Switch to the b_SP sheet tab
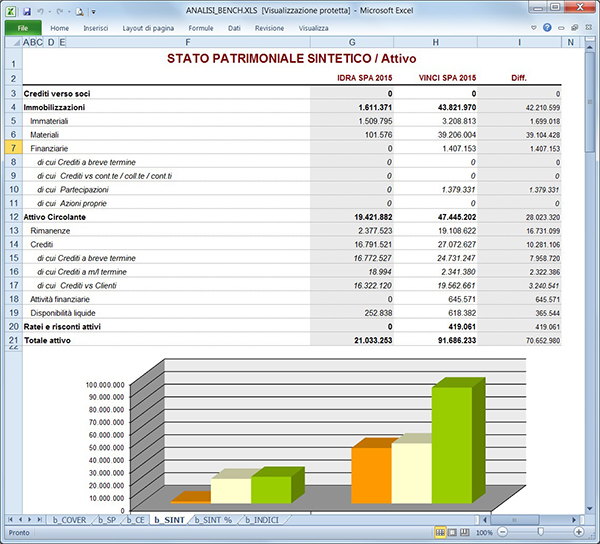The image size is (600, 544). (x=107, y=520)
